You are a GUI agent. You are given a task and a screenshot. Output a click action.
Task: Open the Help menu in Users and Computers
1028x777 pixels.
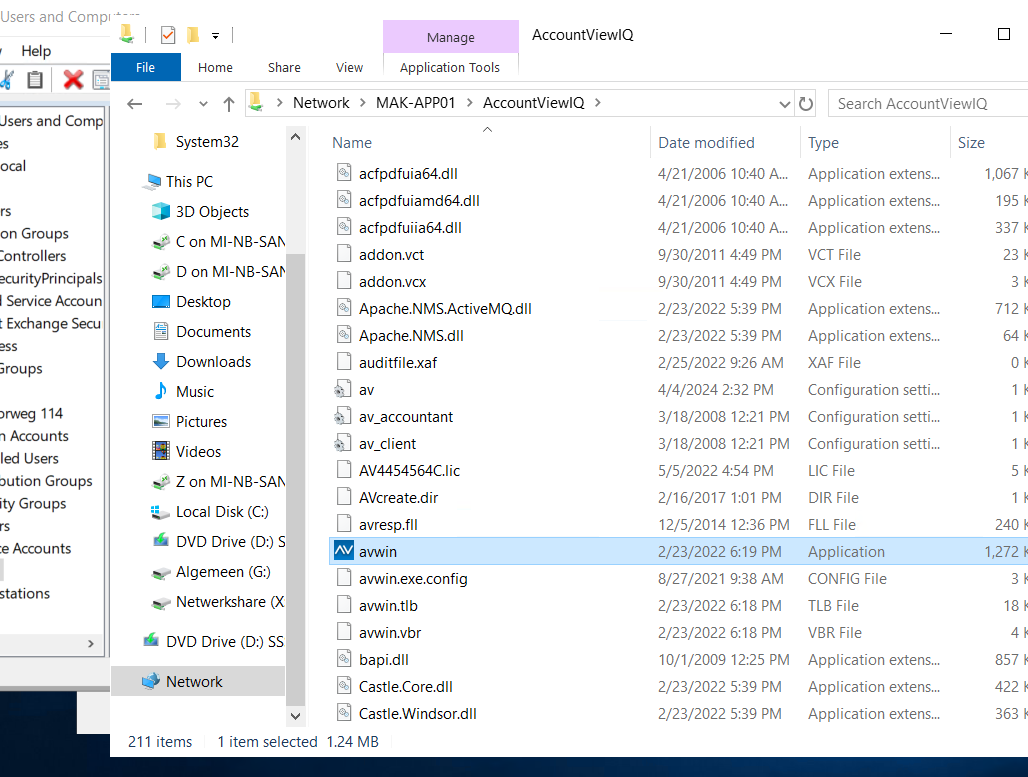(35, 51)
